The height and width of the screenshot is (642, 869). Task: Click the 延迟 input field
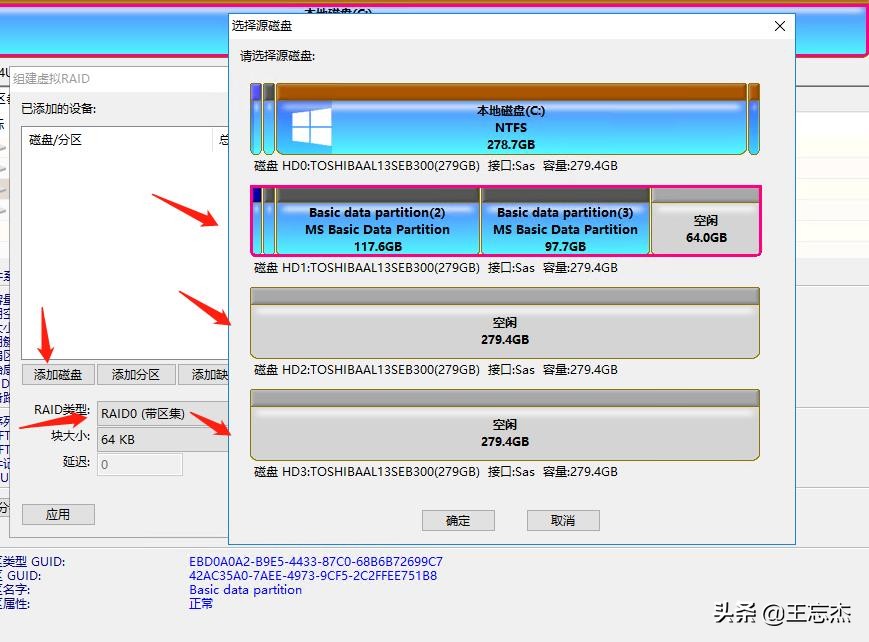[x=139, y=464]
